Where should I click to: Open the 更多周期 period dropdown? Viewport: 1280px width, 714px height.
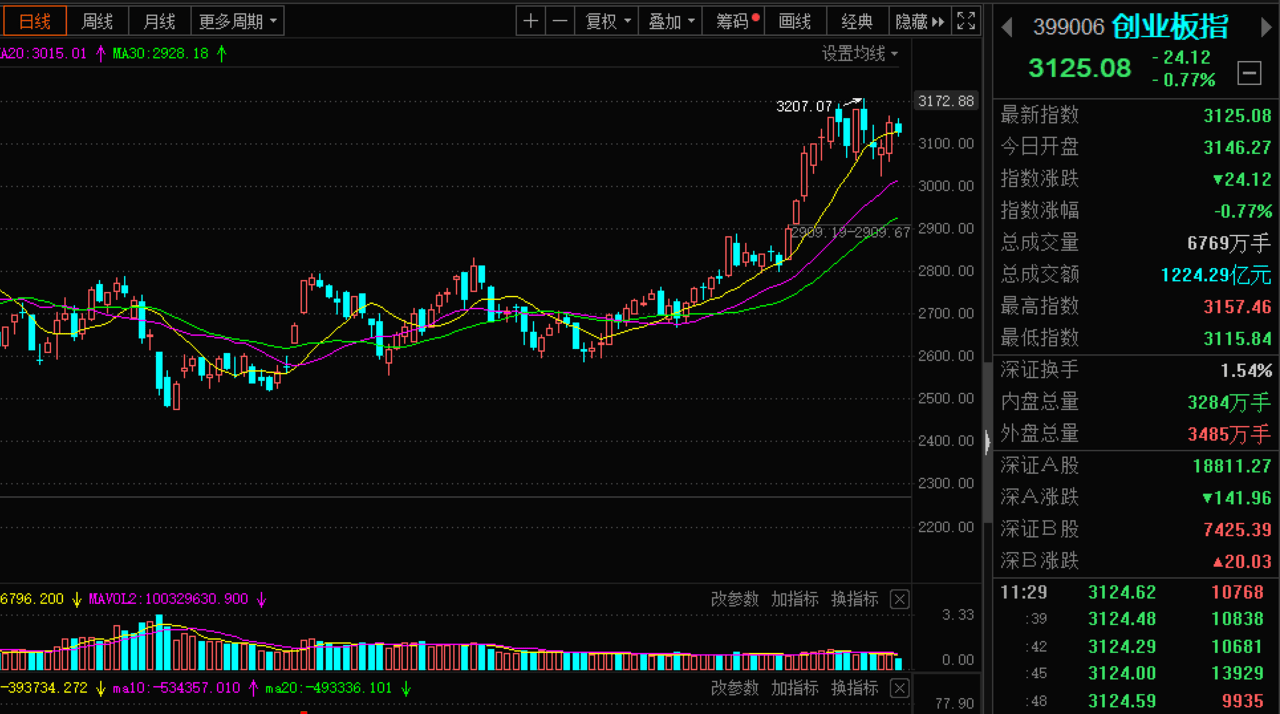238,21
